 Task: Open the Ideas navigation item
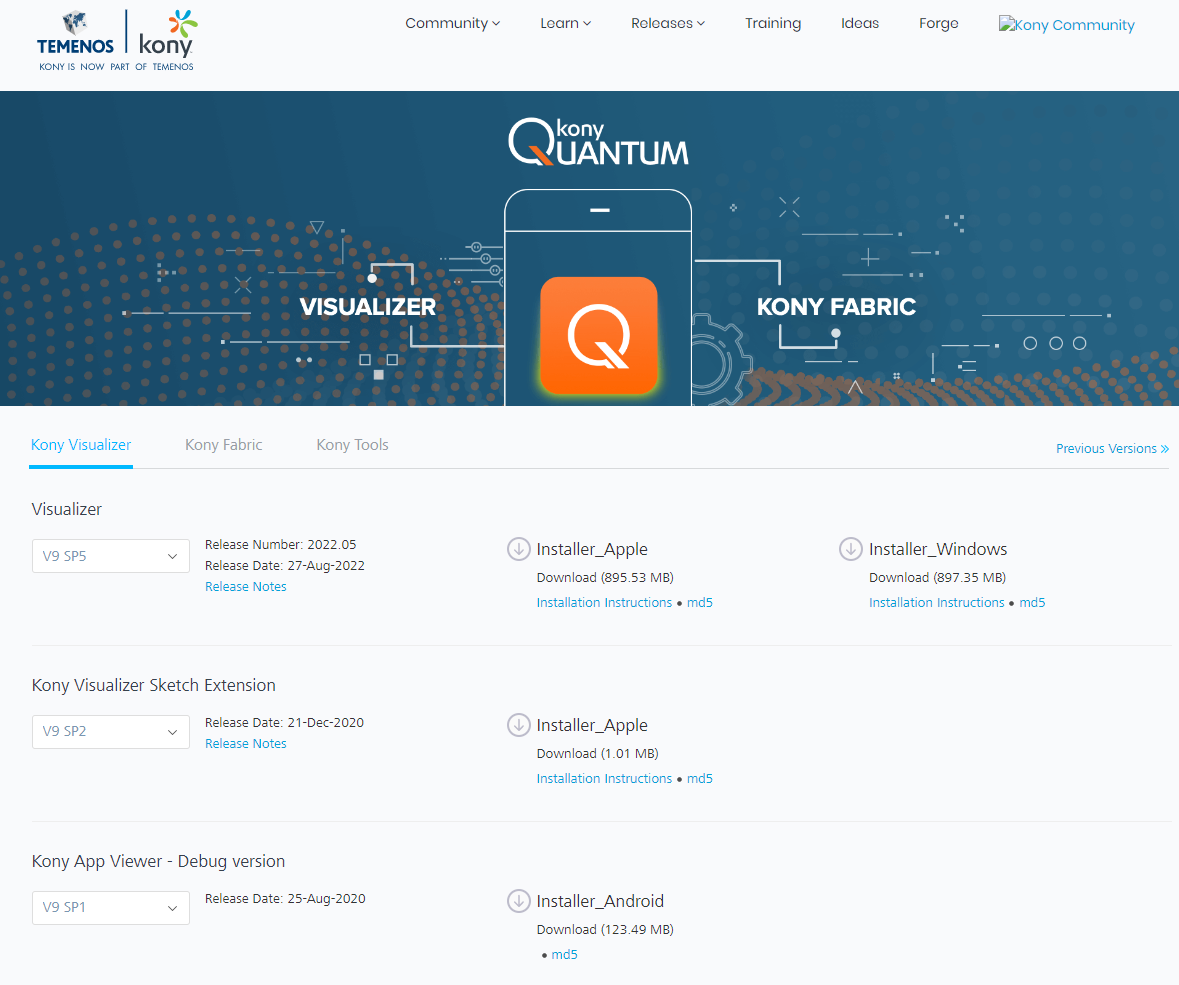click(859, 23)
